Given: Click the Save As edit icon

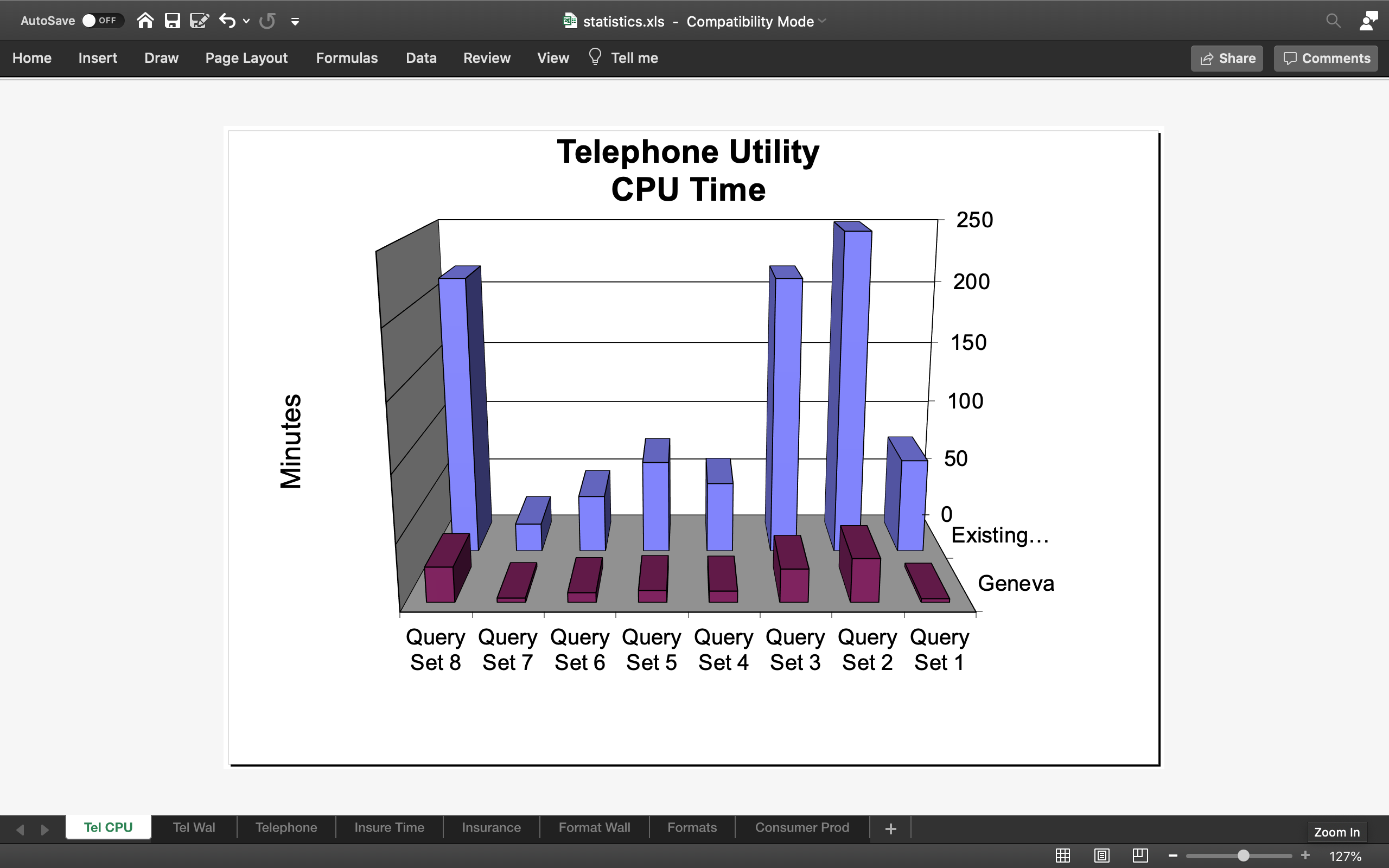Looking at the screenshot, I should 199,21.
